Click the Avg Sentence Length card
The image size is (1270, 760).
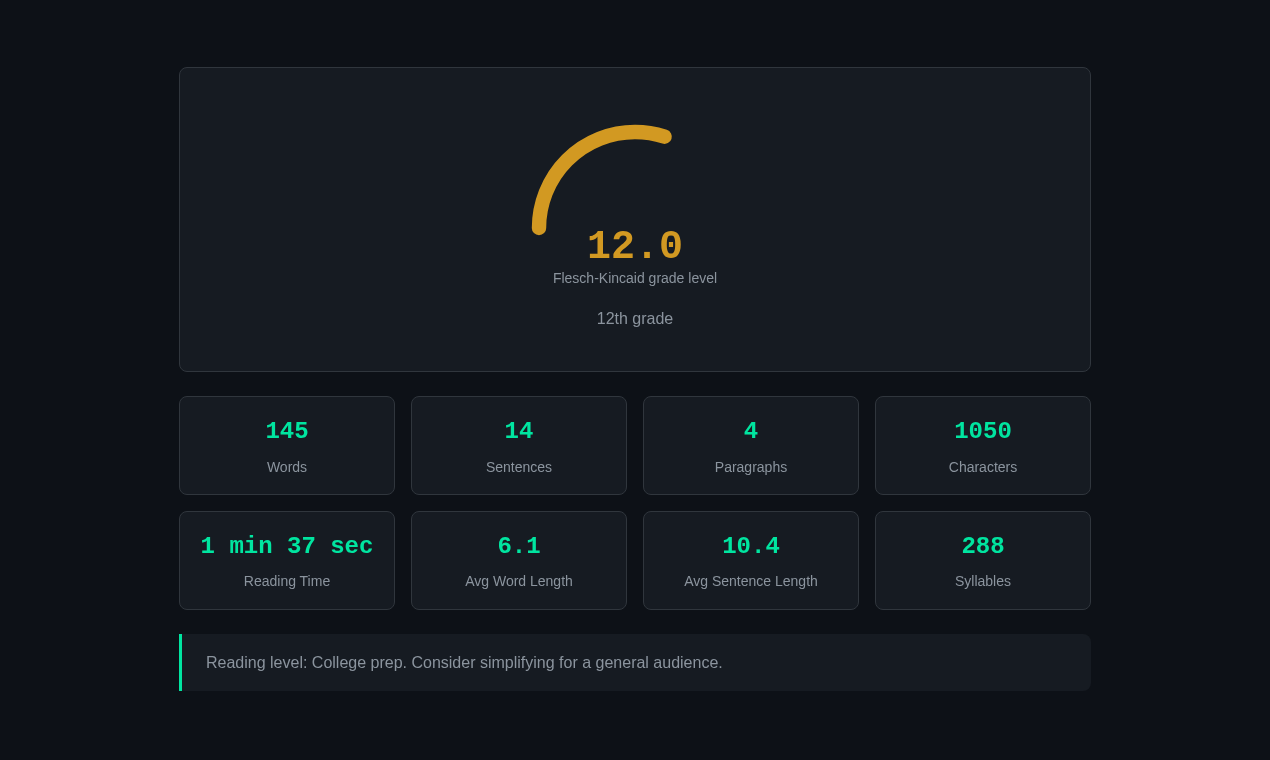(751, 560)
